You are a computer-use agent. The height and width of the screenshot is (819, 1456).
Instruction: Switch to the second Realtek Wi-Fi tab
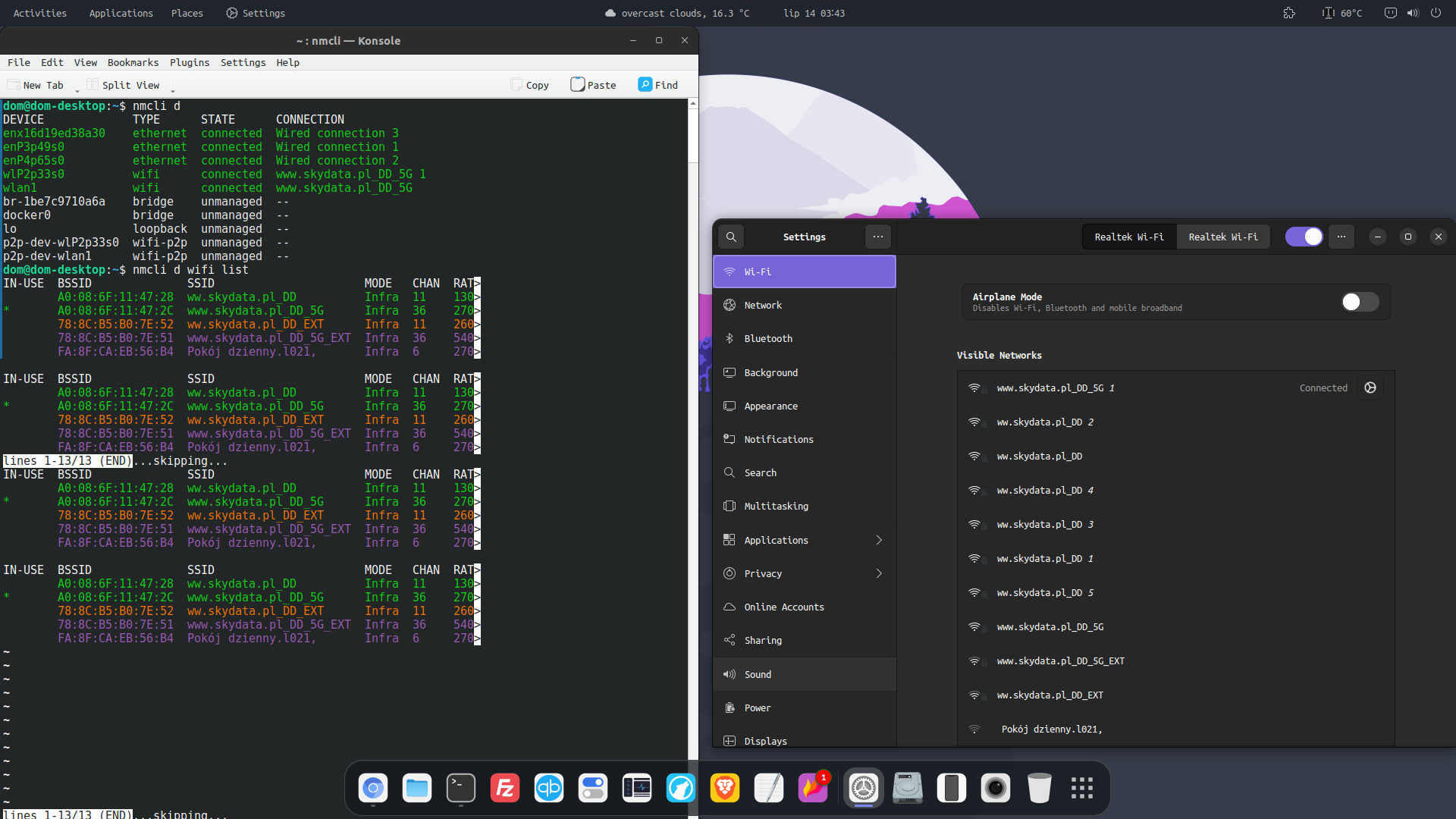tap(1222, 236)
